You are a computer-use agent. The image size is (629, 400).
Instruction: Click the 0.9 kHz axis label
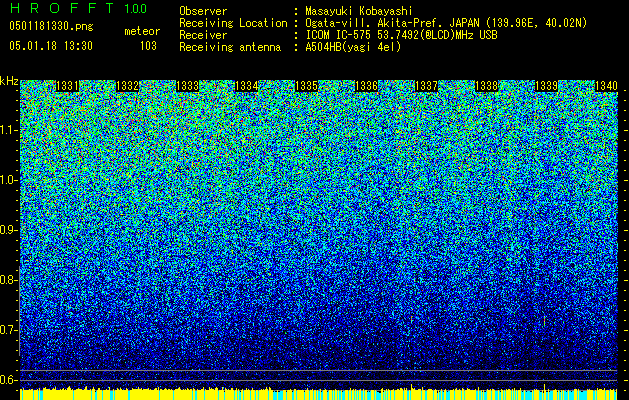(8, 230)
